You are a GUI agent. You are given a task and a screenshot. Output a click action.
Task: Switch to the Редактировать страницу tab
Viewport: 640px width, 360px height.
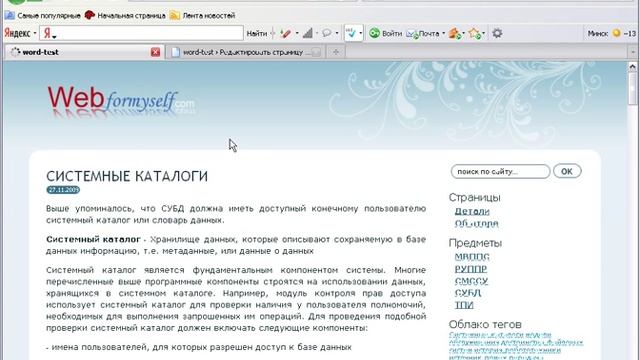pyautogui.click(x=245, y=52)
